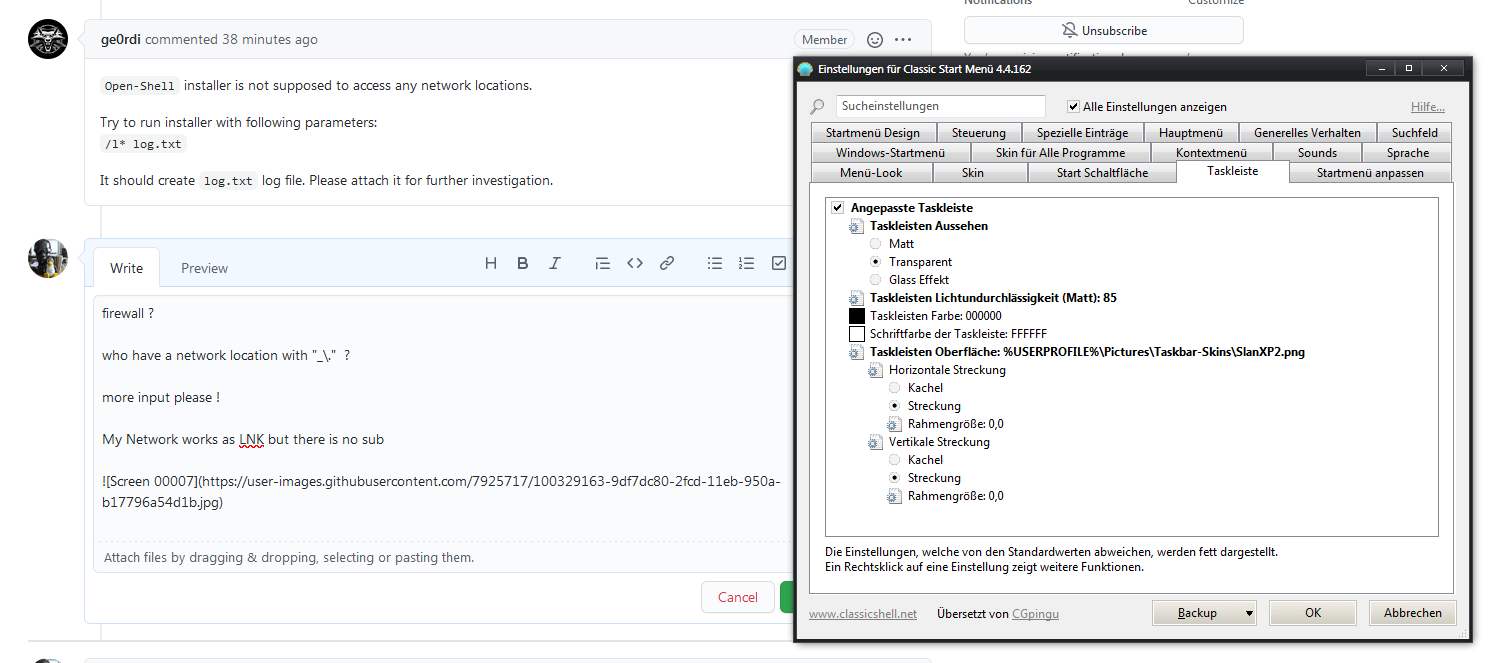
Task: Click the icon beside Vertikale Streckung
Action: point(875,443)
